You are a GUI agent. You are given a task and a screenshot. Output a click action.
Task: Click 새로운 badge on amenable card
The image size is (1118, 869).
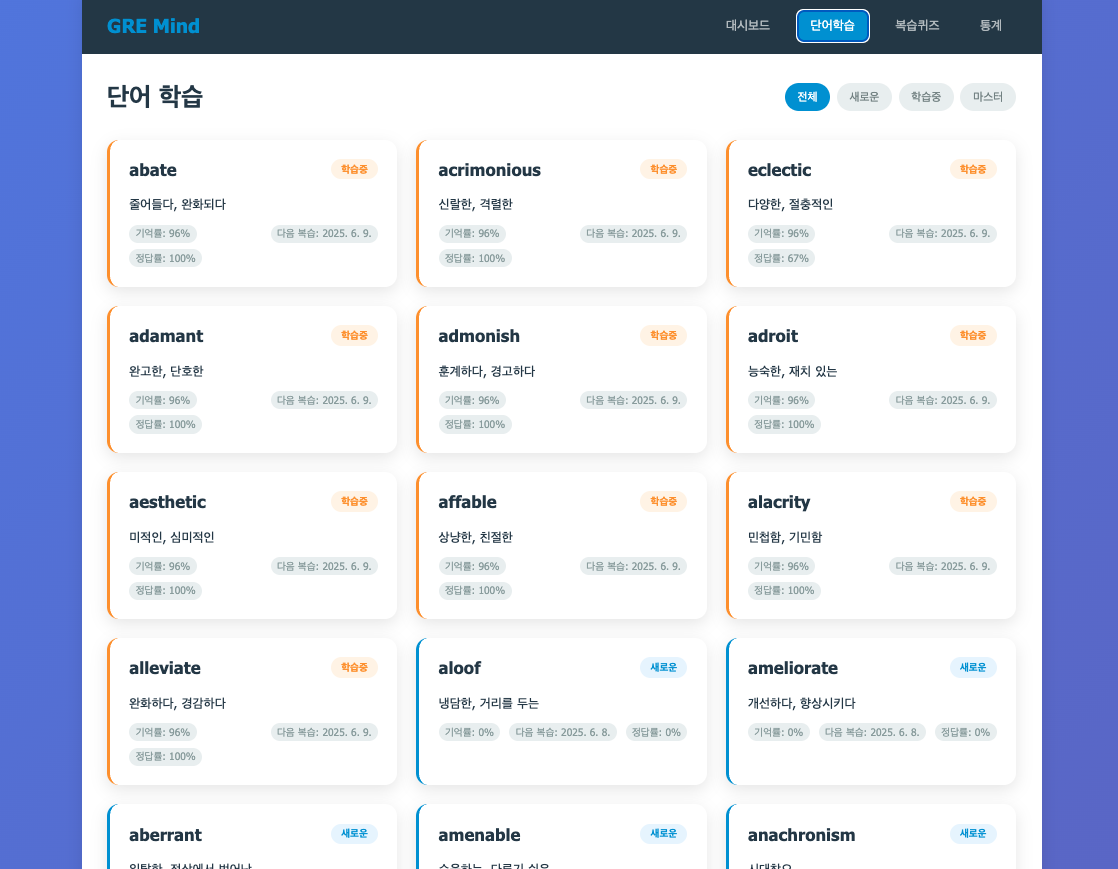pyautogui.click(x=663, y=833)
